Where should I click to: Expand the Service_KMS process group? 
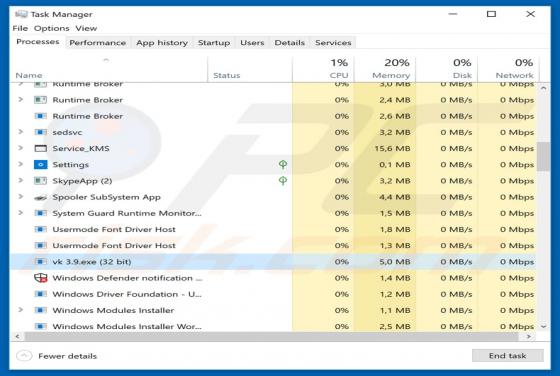(x=20, y=148)
